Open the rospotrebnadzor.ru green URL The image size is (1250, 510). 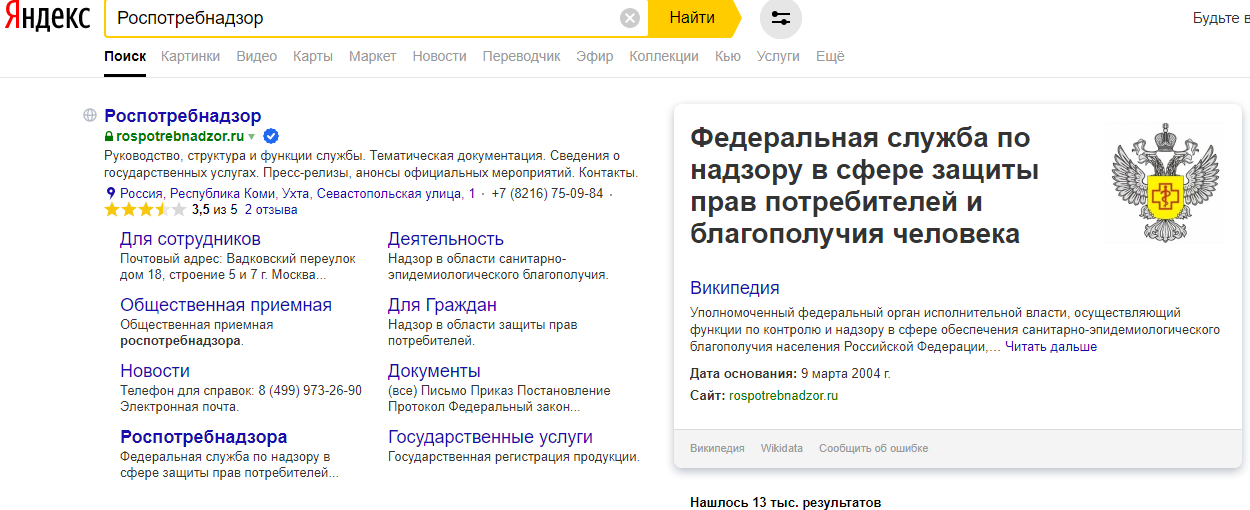[x=180, y=136]
